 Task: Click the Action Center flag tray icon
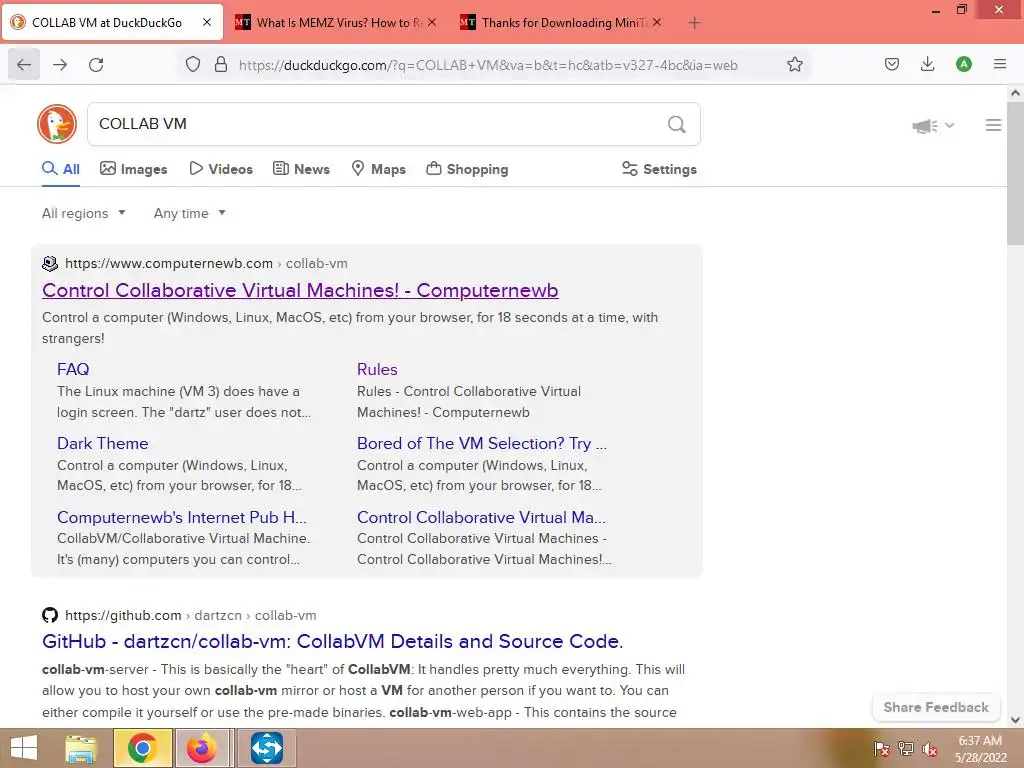[x=881, y=749]
